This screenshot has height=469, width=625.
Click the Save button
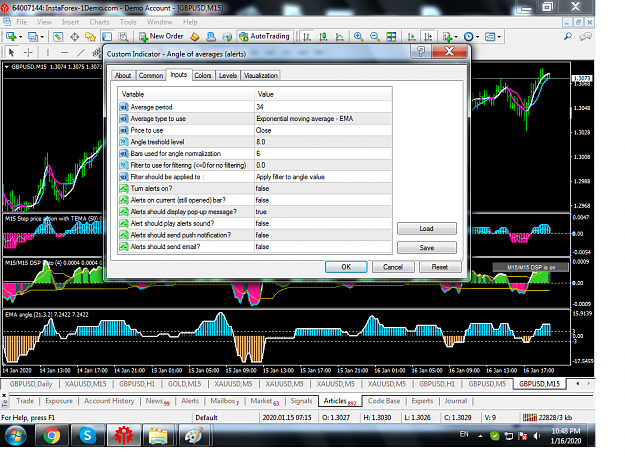pyautogui.click(x=426, y=247)
